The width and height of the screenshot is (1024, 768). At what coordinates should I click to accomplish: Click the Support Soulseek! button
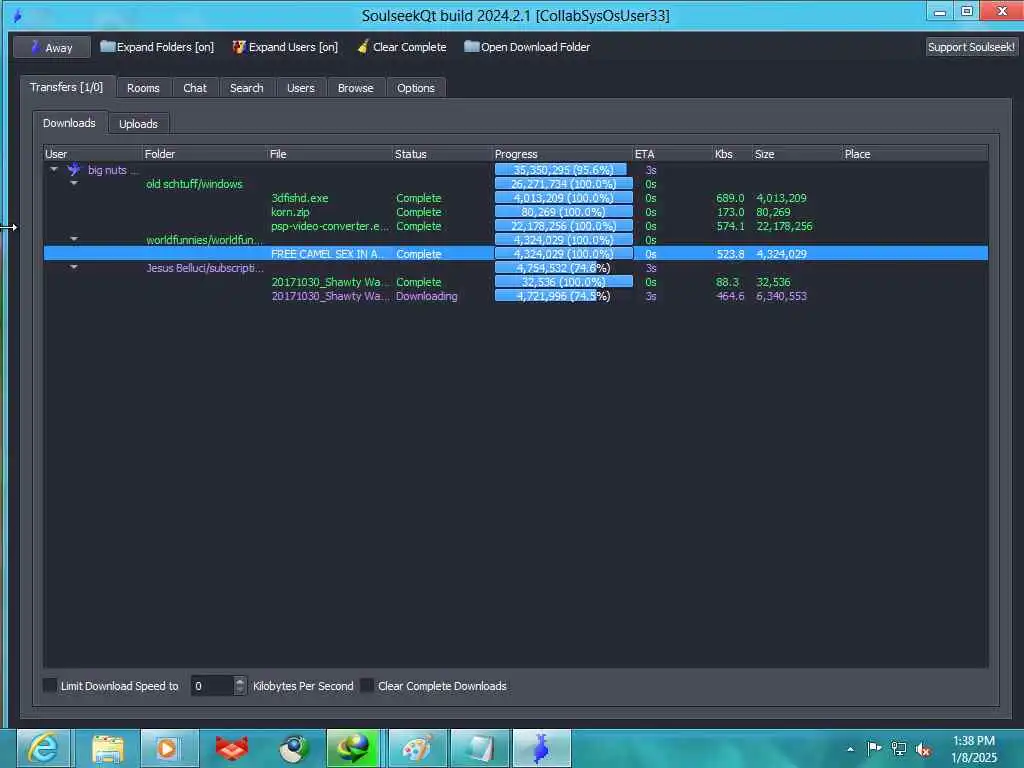pyautogui.click(x=971, y=47)
